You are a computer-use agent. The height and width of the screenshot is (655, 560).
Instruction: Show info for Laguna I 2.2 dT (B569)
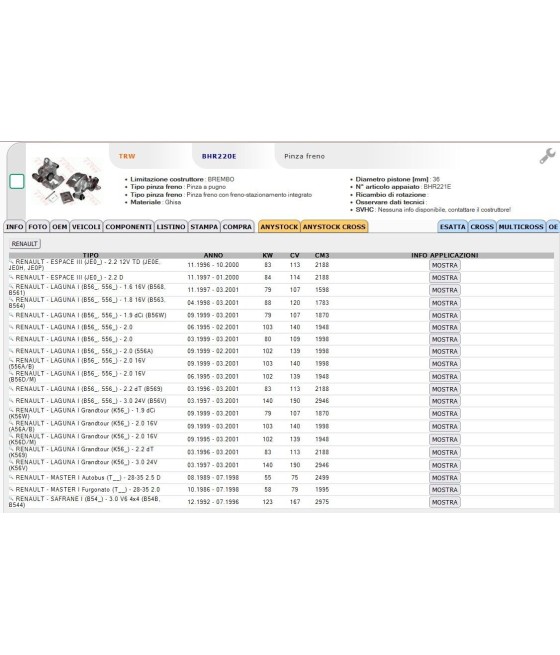(x=445, y=389)
